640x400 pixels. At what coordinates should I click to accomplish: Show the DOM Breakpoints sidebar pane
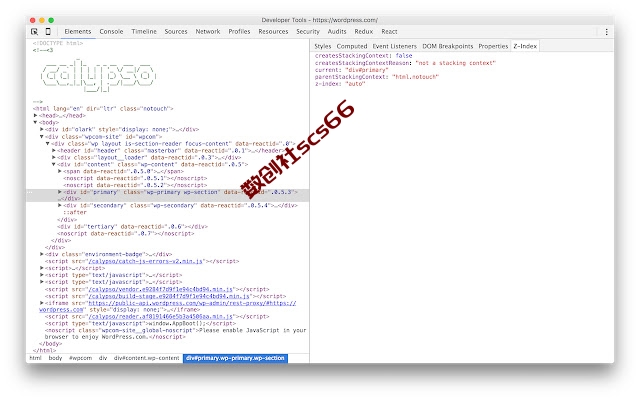click(447, 46)
